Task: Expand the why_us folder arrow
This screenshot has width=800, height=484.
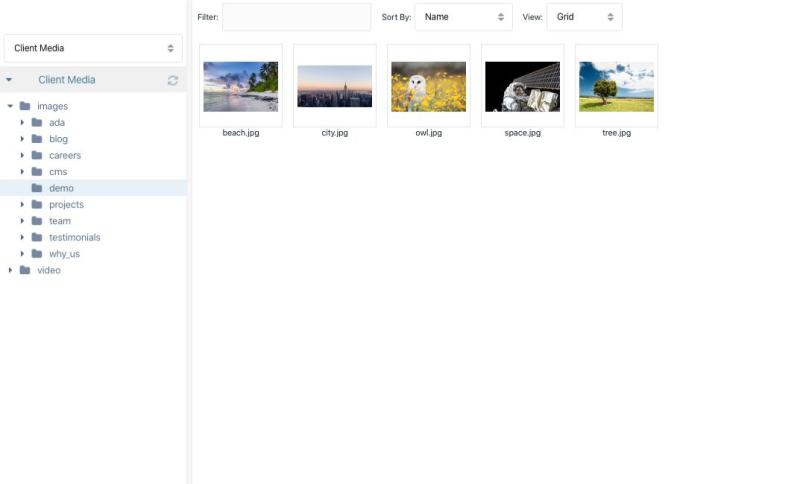Action: [x=22, y=253]
